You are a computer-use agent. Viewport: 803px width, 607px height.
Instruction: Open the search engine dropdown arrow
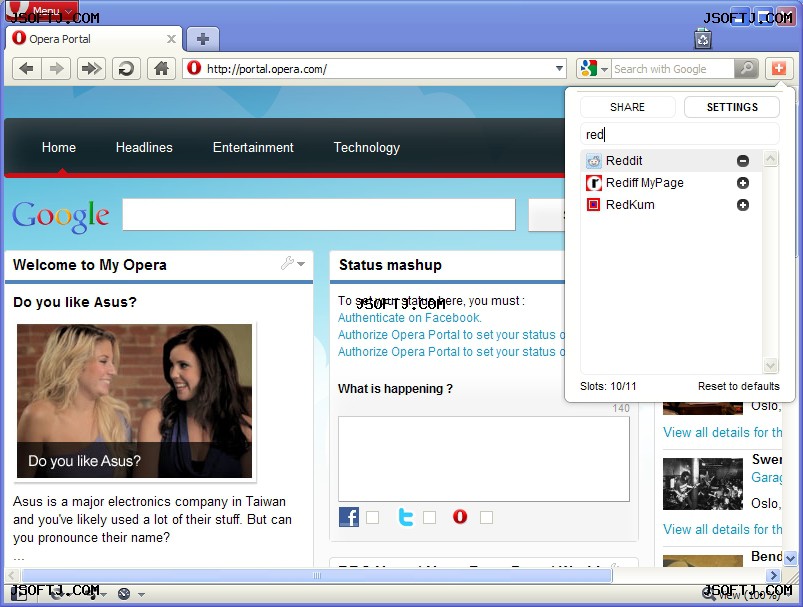pos(604,69)
